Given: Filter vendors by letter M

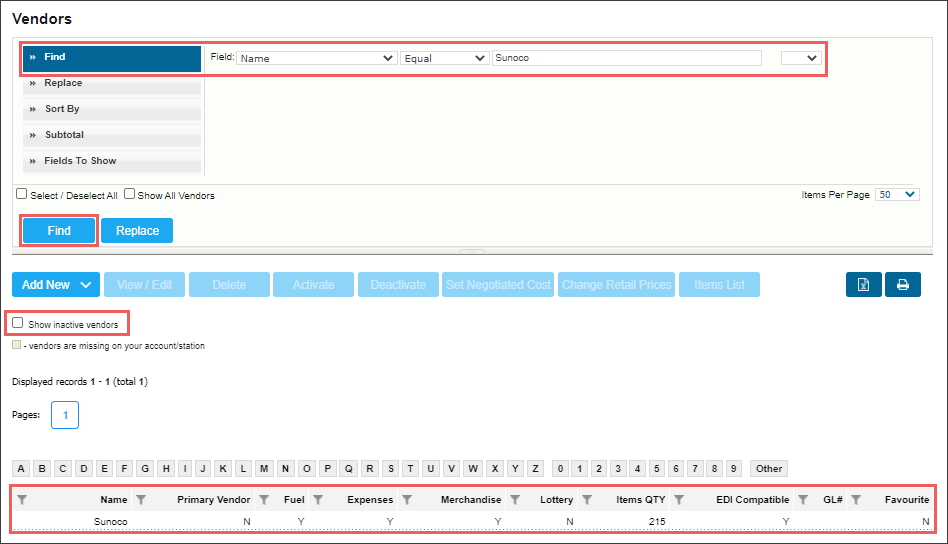Looking at the screenshot, I should [x=264, y=468].
